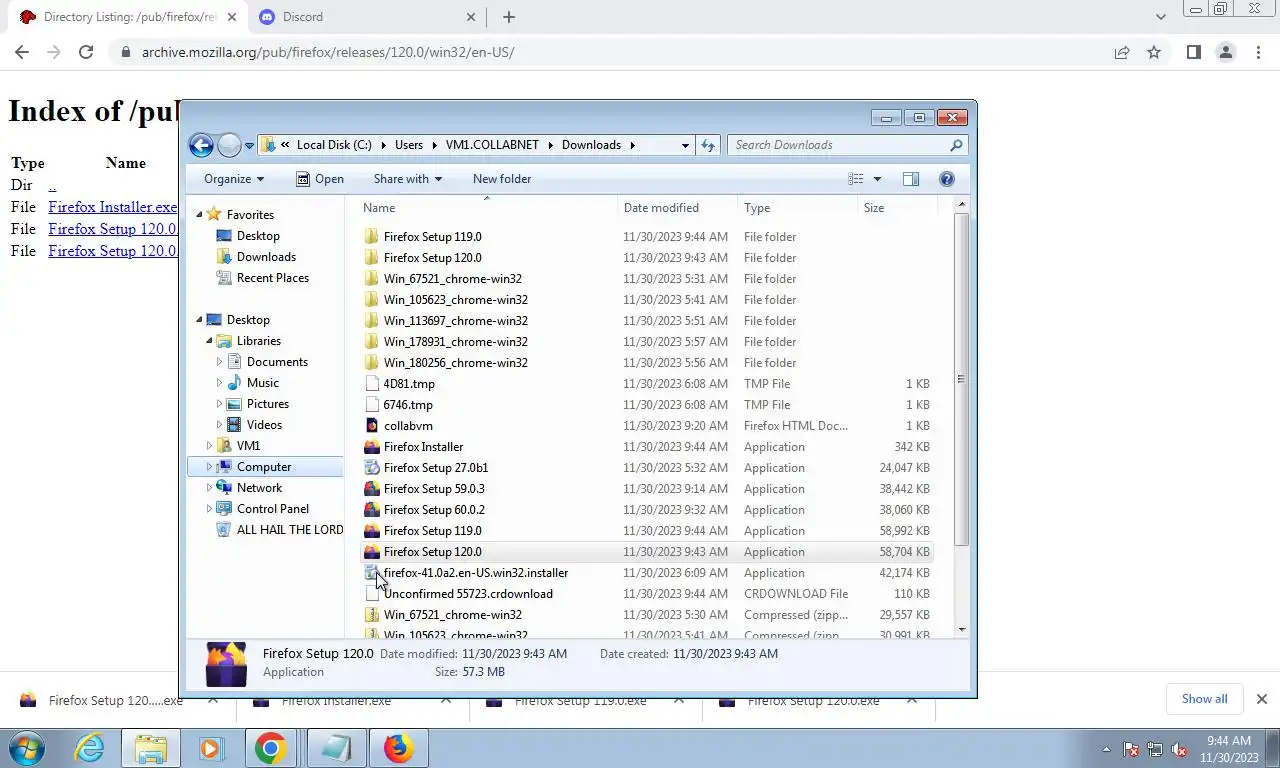
Task: Select the Unconfirmed 55723.crdownload file
Action: [468, 594]
